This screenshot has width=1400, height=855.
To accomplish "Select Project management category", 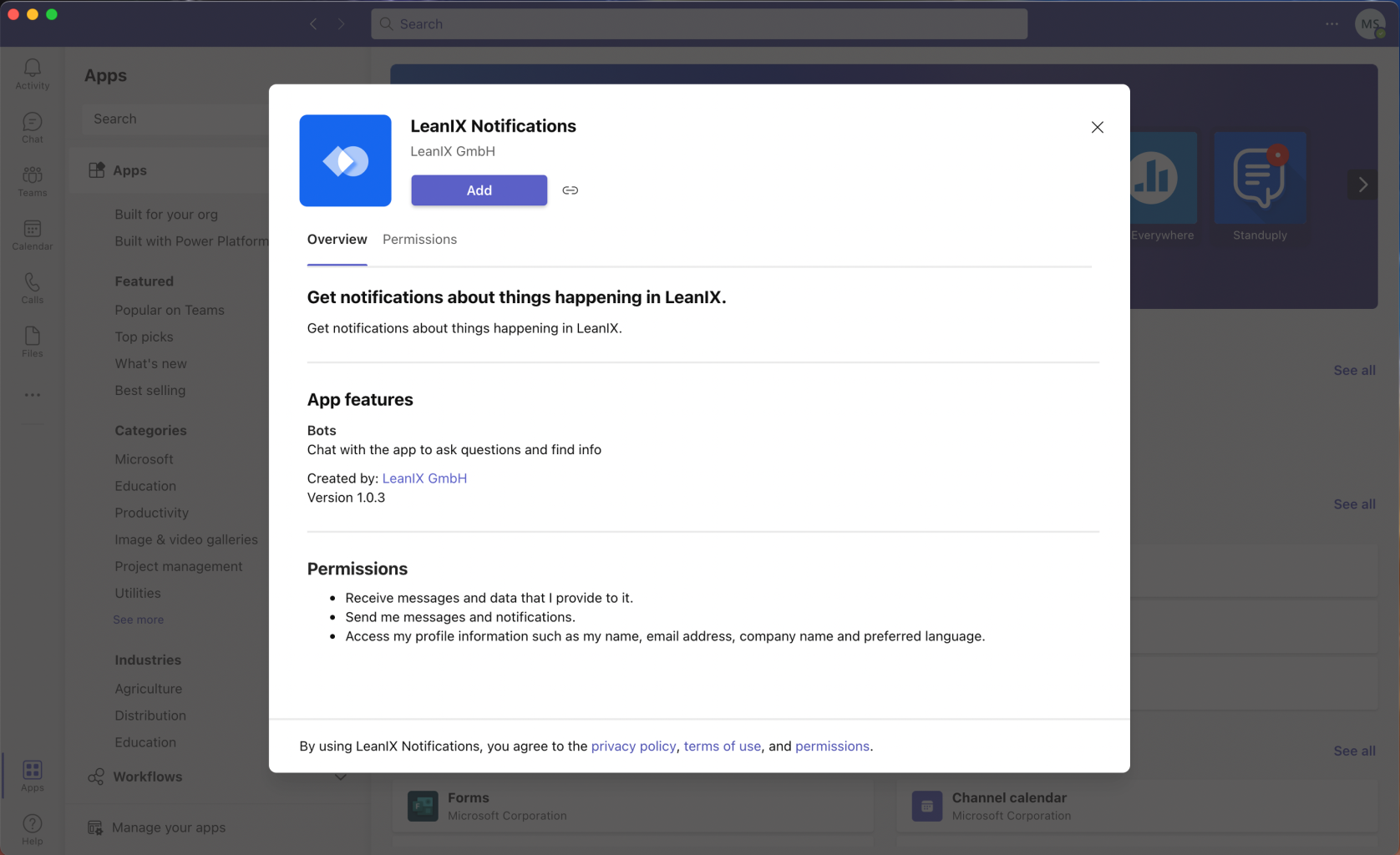I will 178,566.
